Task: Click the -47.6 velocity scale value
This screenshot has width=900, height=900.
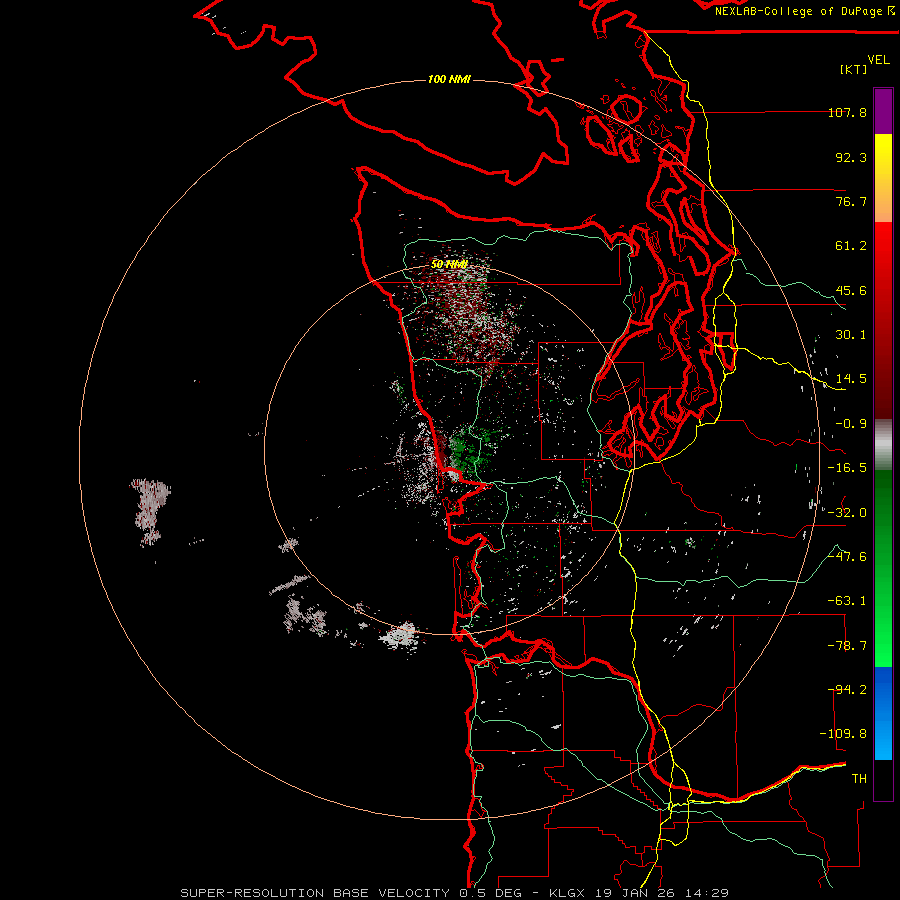Action: point(847,557)
